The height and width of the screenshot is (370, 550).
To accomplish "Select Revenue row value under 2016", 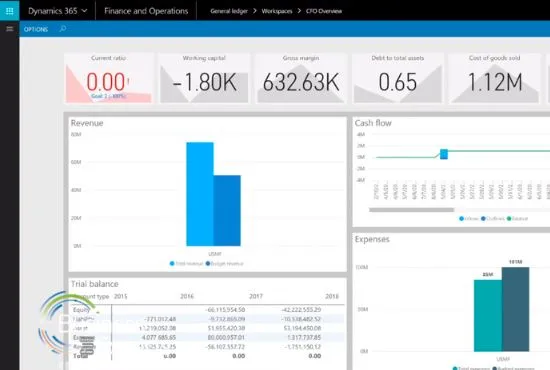I will tap(226, 347).
